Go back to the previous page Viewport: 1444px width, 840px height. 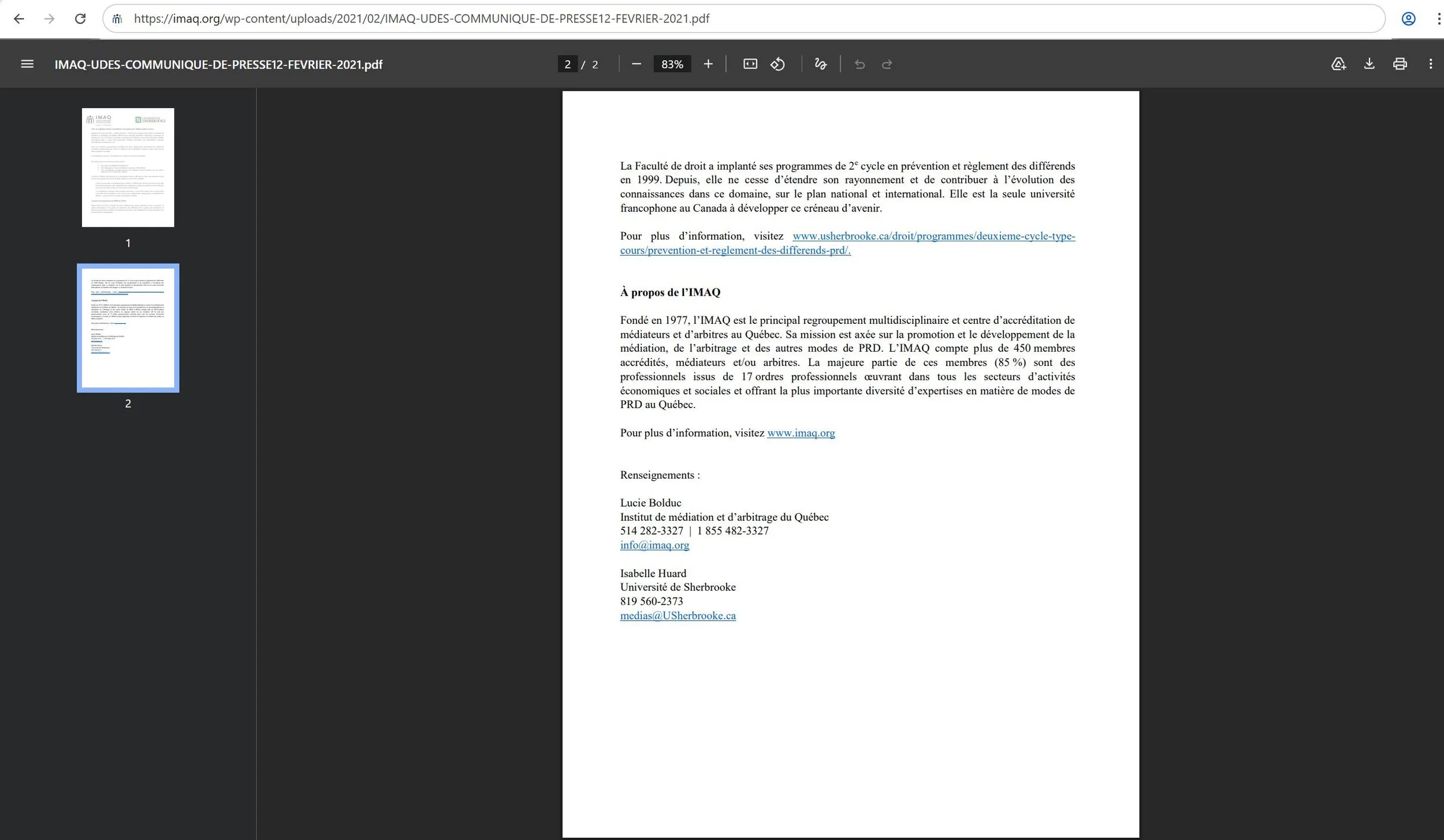pyautogui.click(x=18, y=18)
